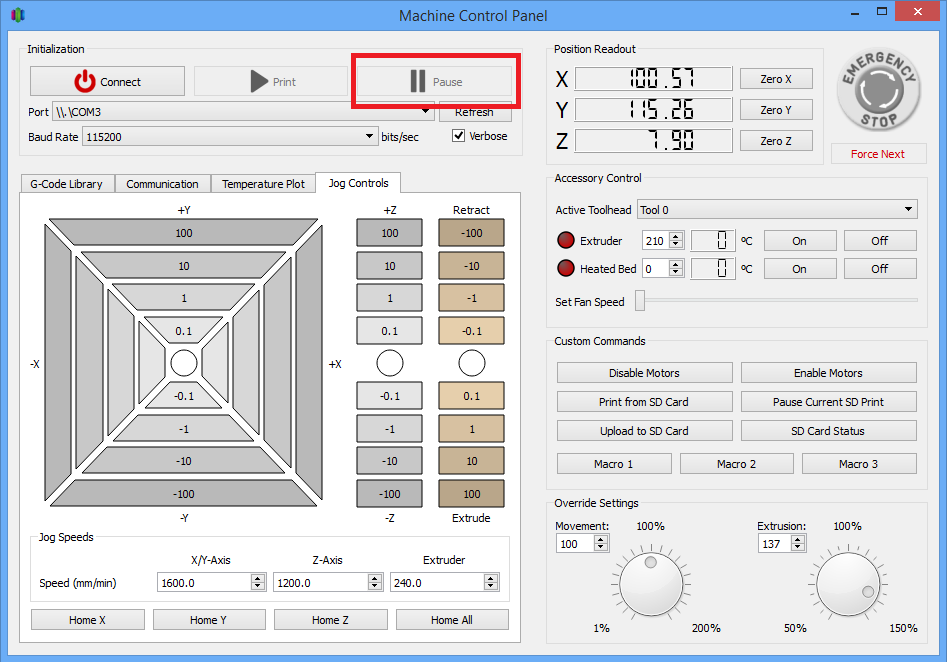Screen dimensions: 947x662
Task: Turn the Heated Bed Off
Action: 879,269
